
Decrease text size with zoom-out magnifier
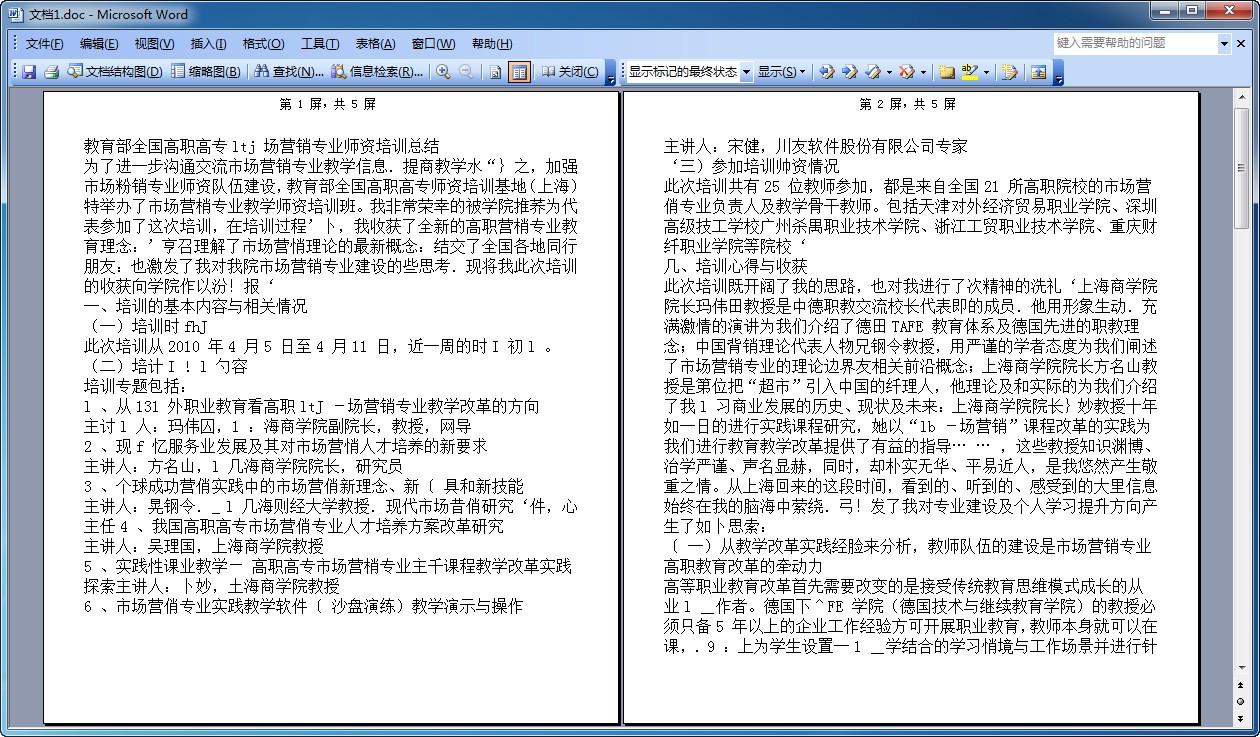click(466, 72)
